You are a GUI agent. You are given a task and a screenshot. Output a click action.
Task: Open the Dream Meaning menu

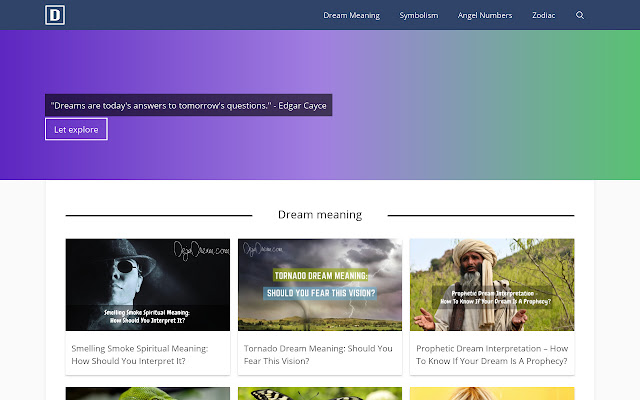click(x=351, y=15)
